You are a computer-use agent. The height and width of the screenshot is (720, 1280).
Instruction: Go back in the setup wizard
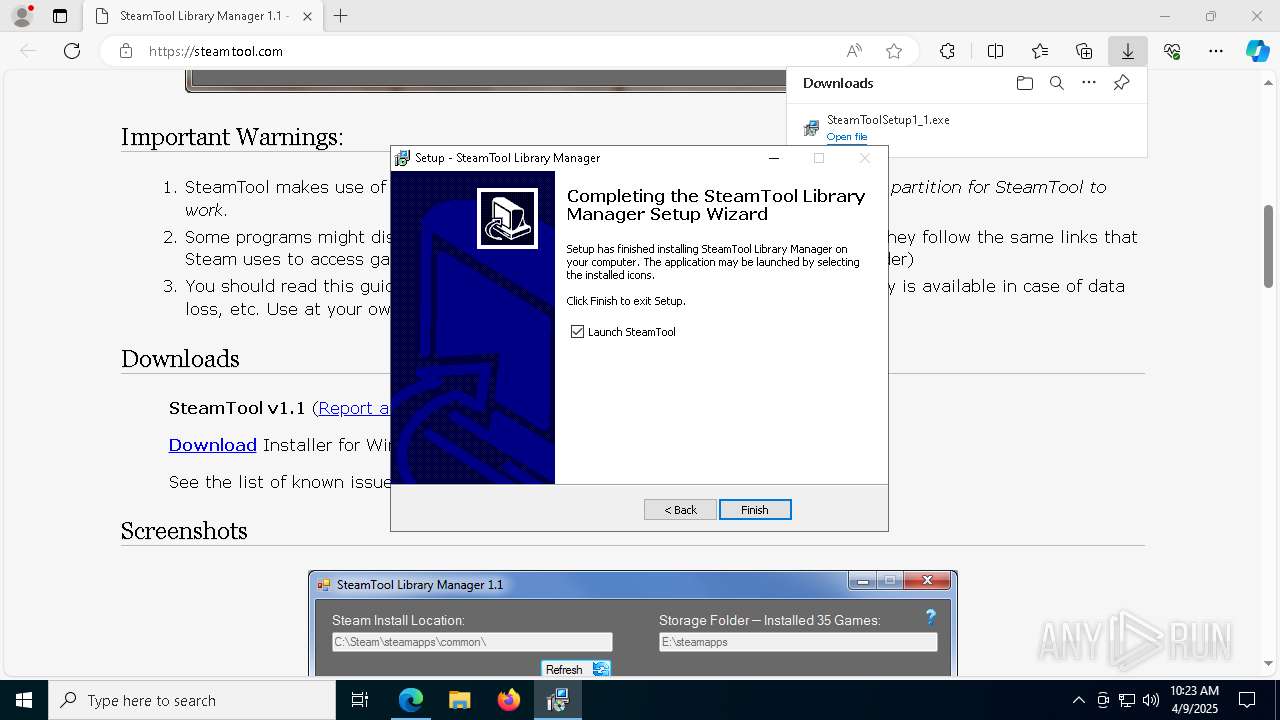(x=680, y=510)
